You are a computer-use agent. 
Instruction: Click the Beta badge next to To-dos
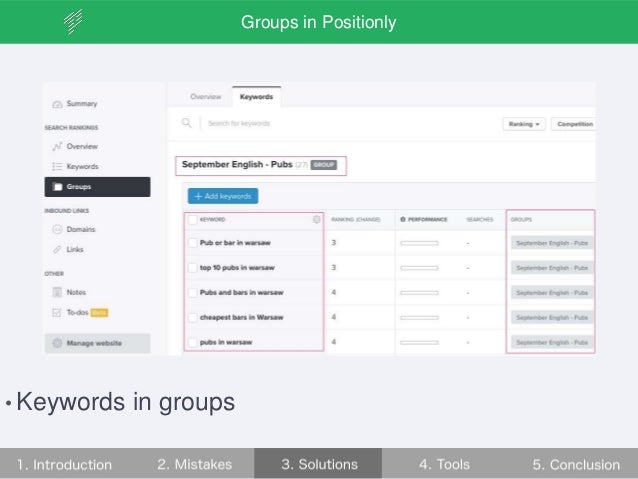(x=99, y=313)
